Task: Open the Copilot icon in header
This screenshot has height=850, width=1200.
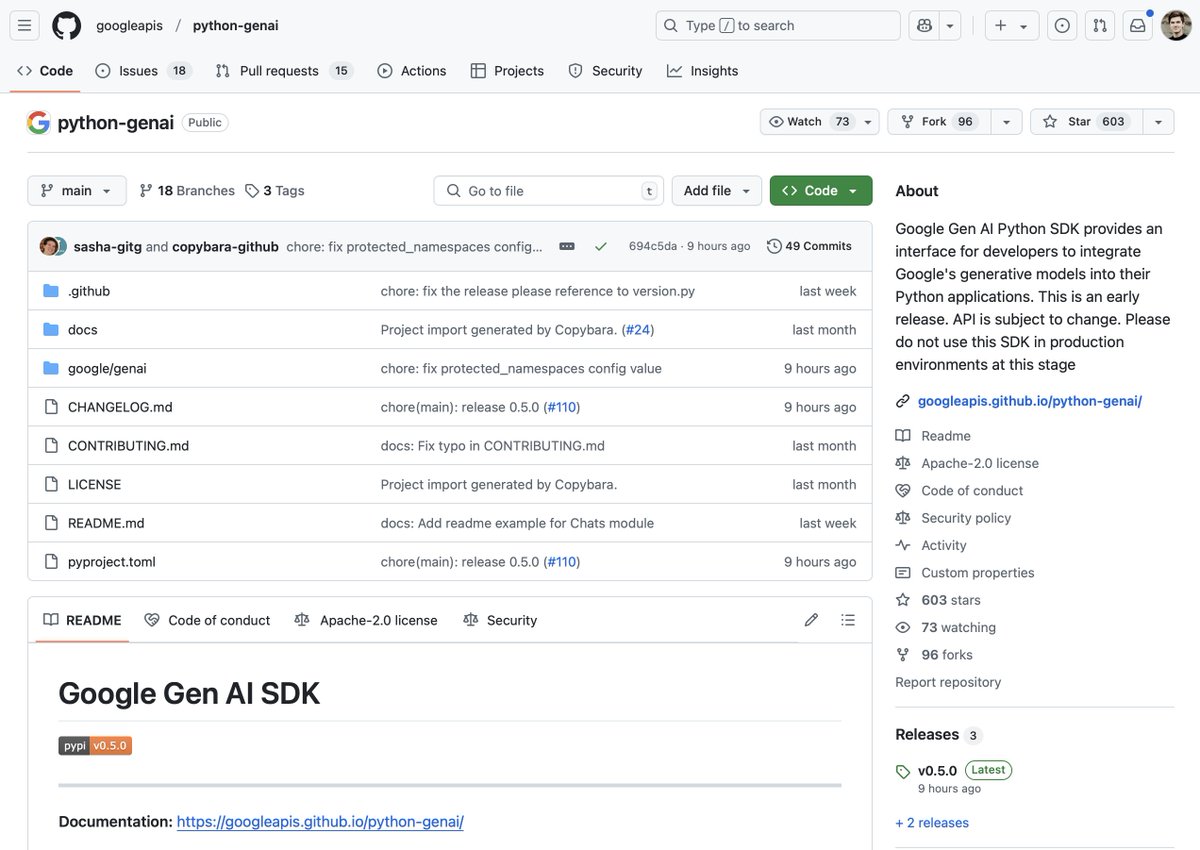Action: (922, 26)
